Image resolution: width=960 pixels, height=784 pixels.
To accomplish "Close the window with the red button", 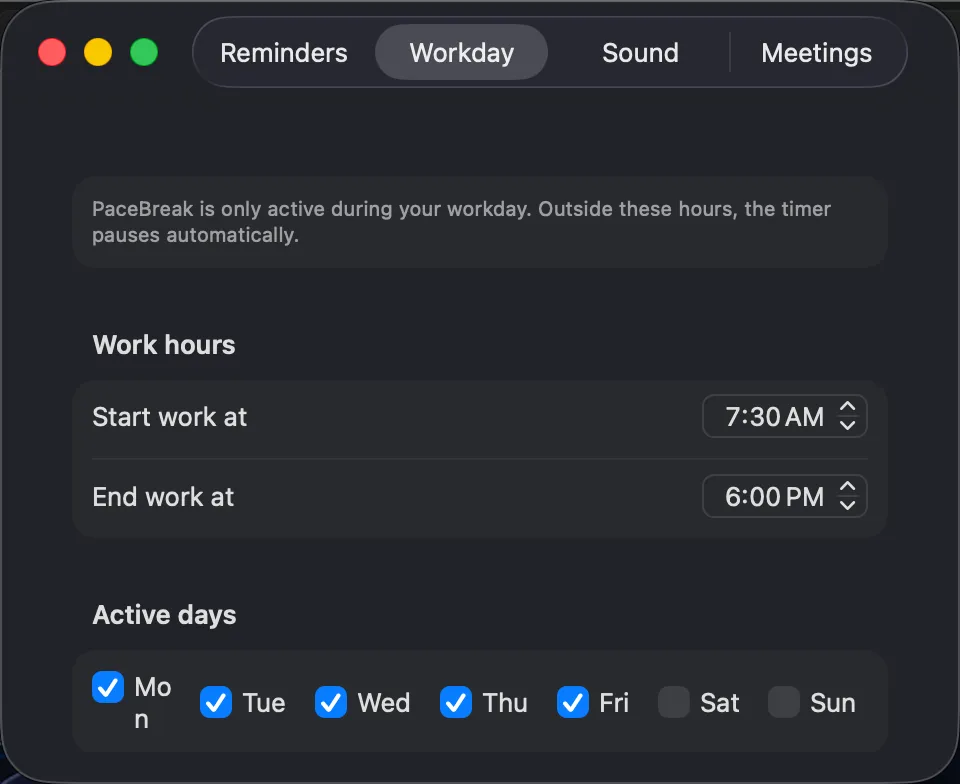I will [x=52, y=52].
